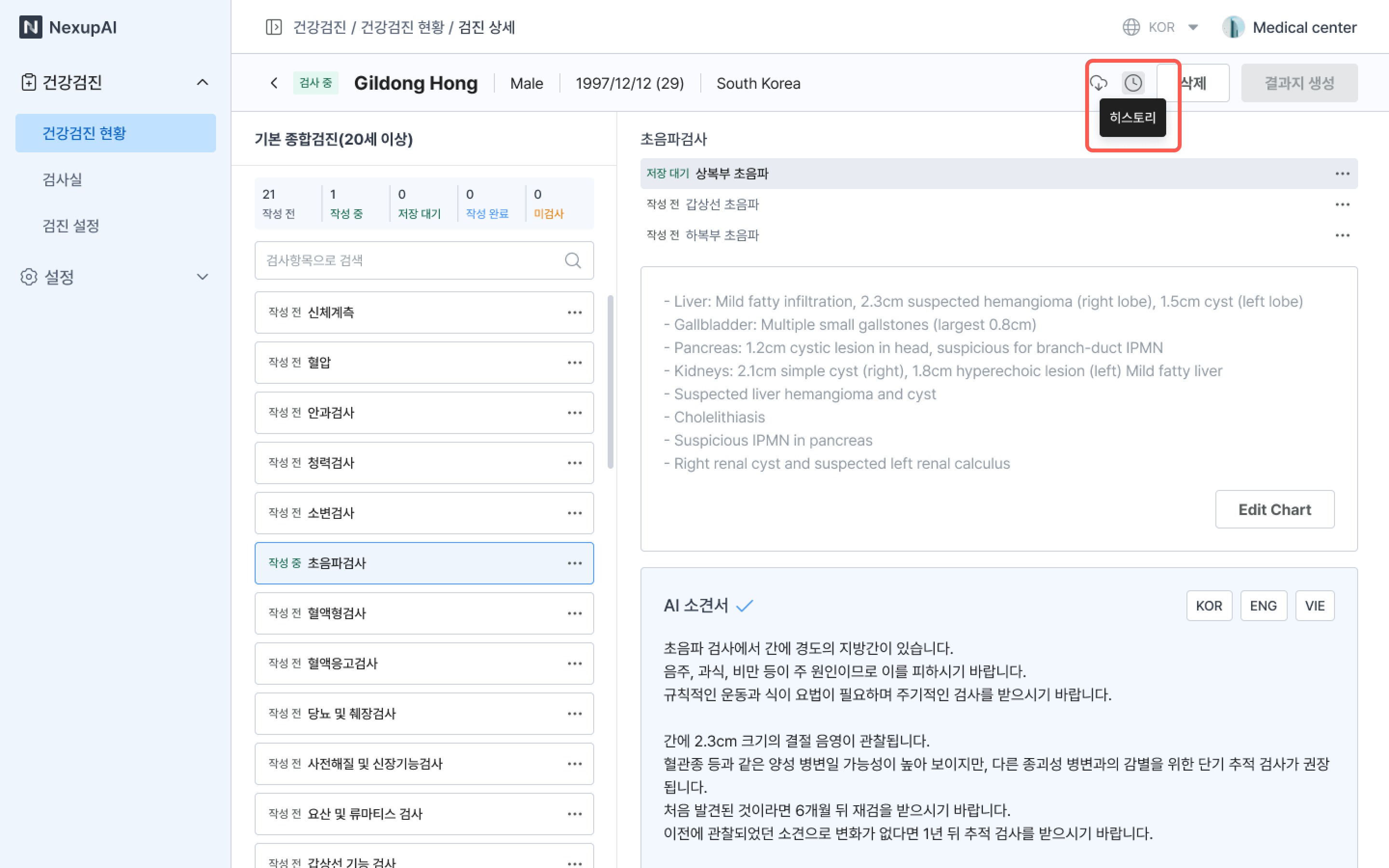The width and height of the screenshot is (1389, 868).
Task: Collapse the 건강검진 sidebar section
Action: (202, 82)
